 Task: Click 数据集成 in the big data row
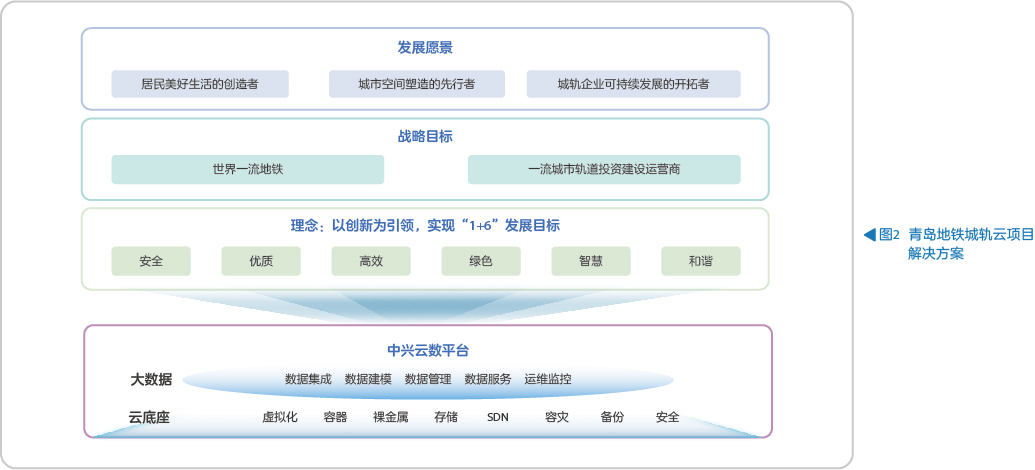[308, 380]
